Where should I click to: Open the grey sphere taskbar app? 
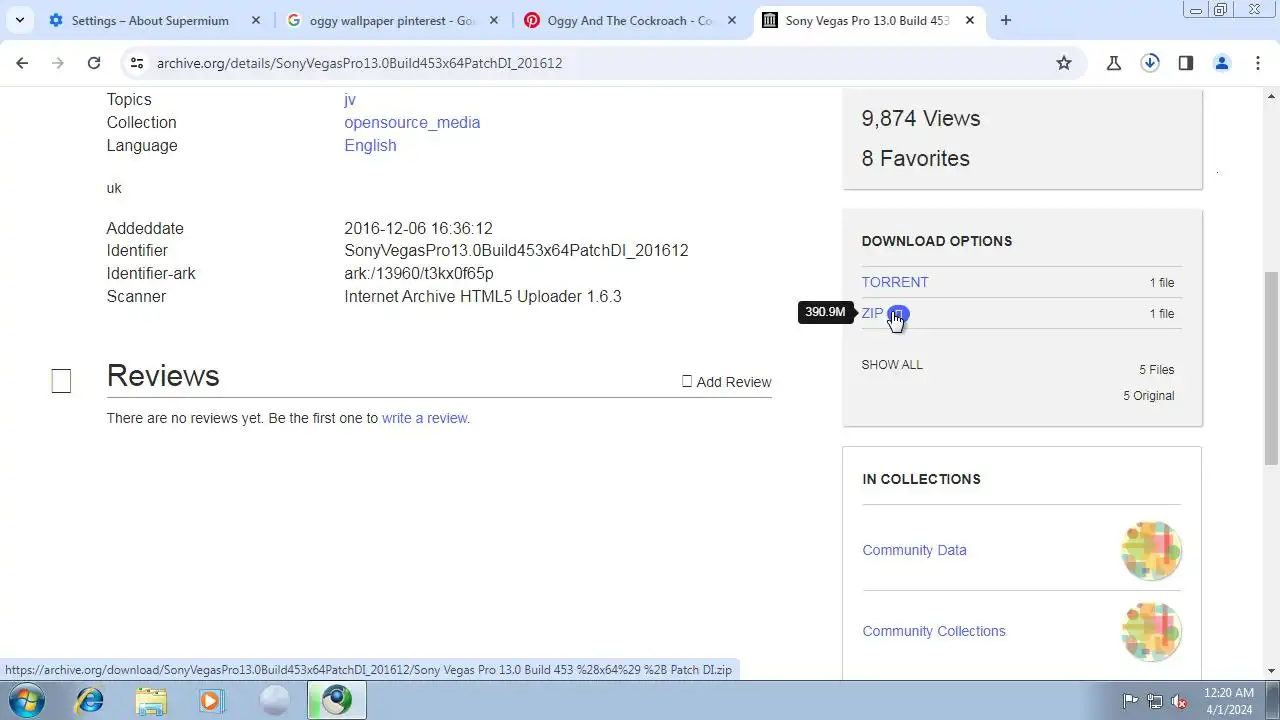(x=274, y=700)
